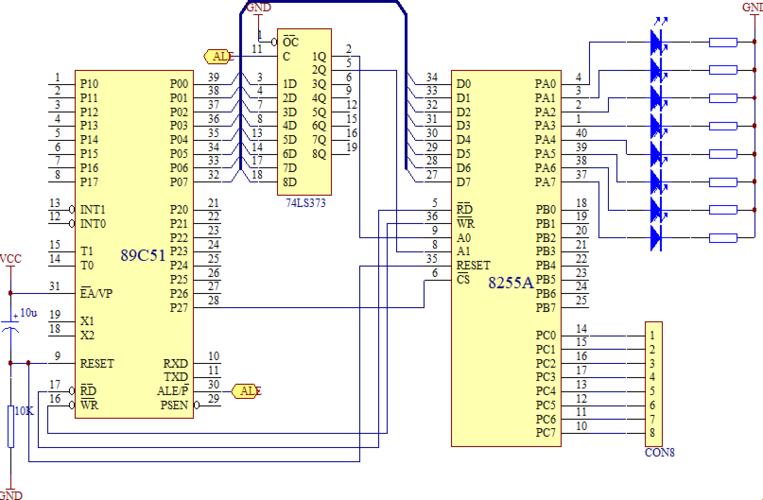The image size is (763, 500).
Task: Click the RD pin label on 89C51
Action: tap(88, 391)
